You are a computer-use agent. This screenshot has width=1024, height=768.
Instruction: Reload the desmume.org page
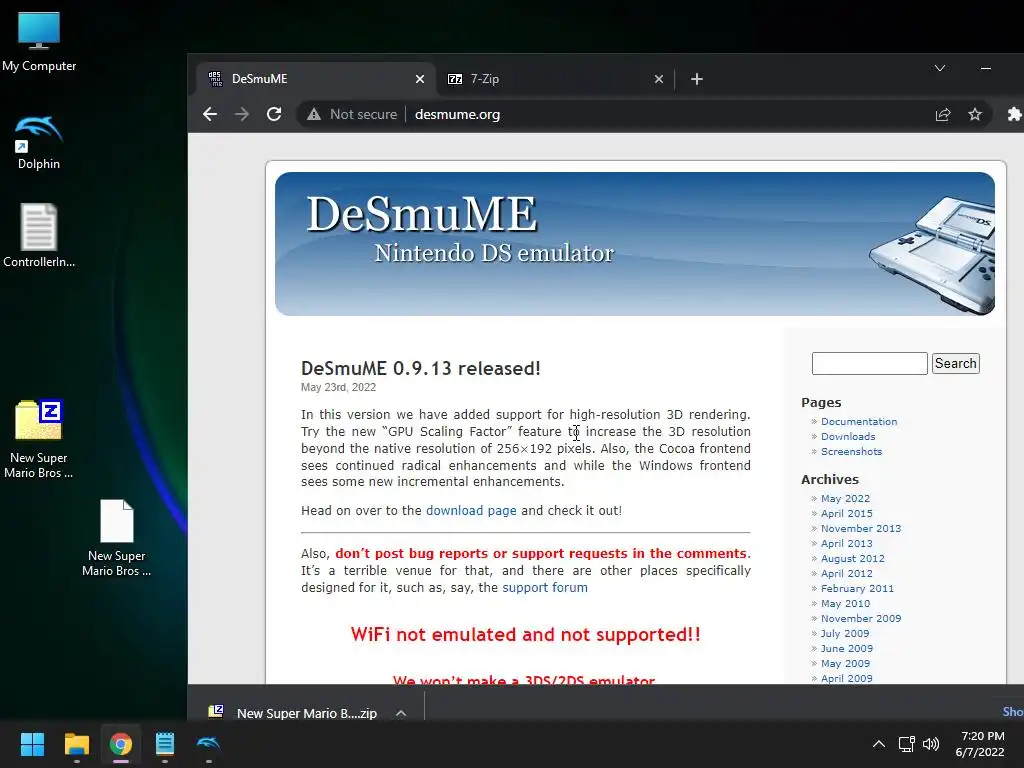(274, 114)
